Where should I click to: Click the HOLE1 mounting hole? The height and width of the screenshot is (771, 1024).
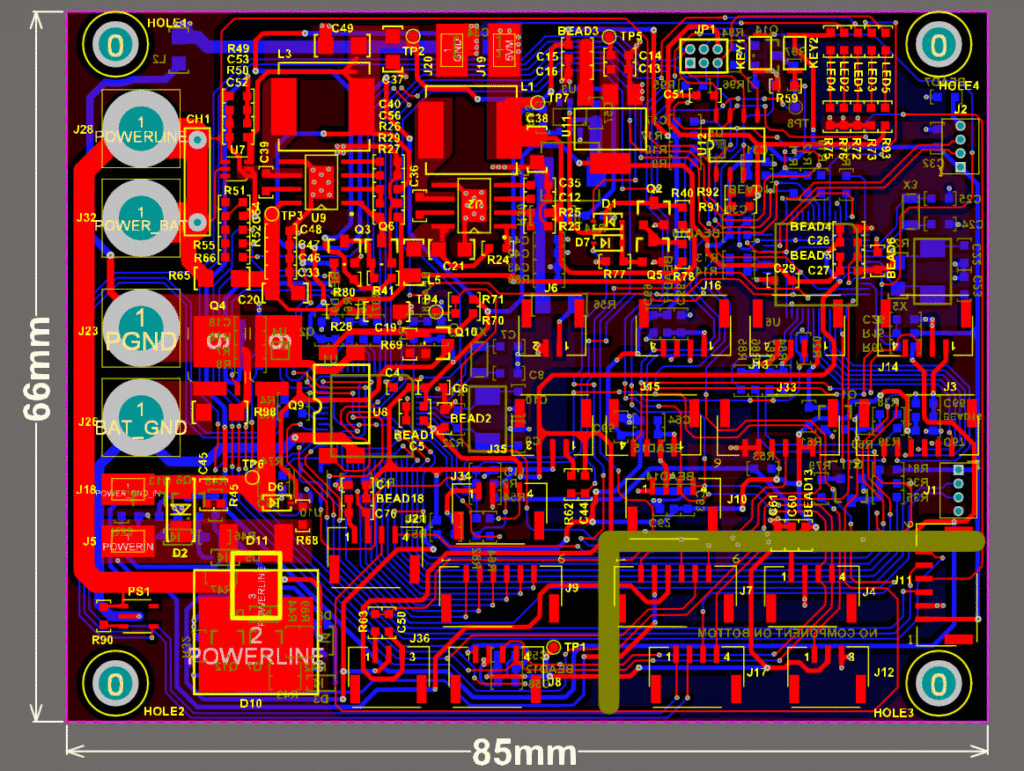pos(116,45)
